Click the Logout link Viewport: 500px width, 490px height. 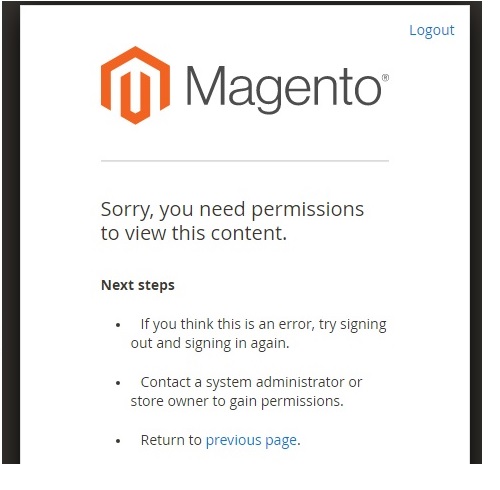click(431, 31)
